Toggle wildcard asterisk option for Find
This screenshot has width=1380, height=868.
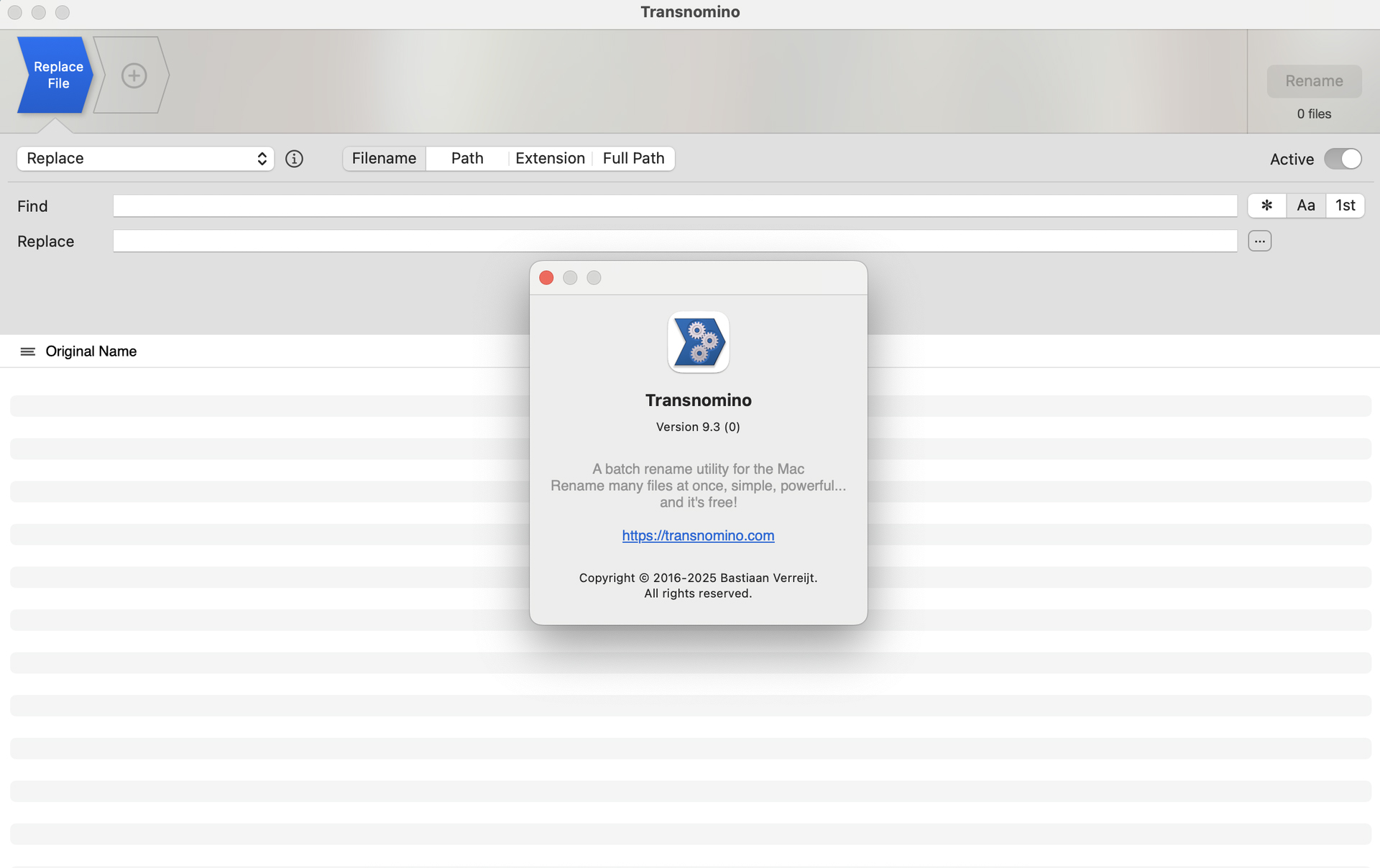tap(1266, 206)
